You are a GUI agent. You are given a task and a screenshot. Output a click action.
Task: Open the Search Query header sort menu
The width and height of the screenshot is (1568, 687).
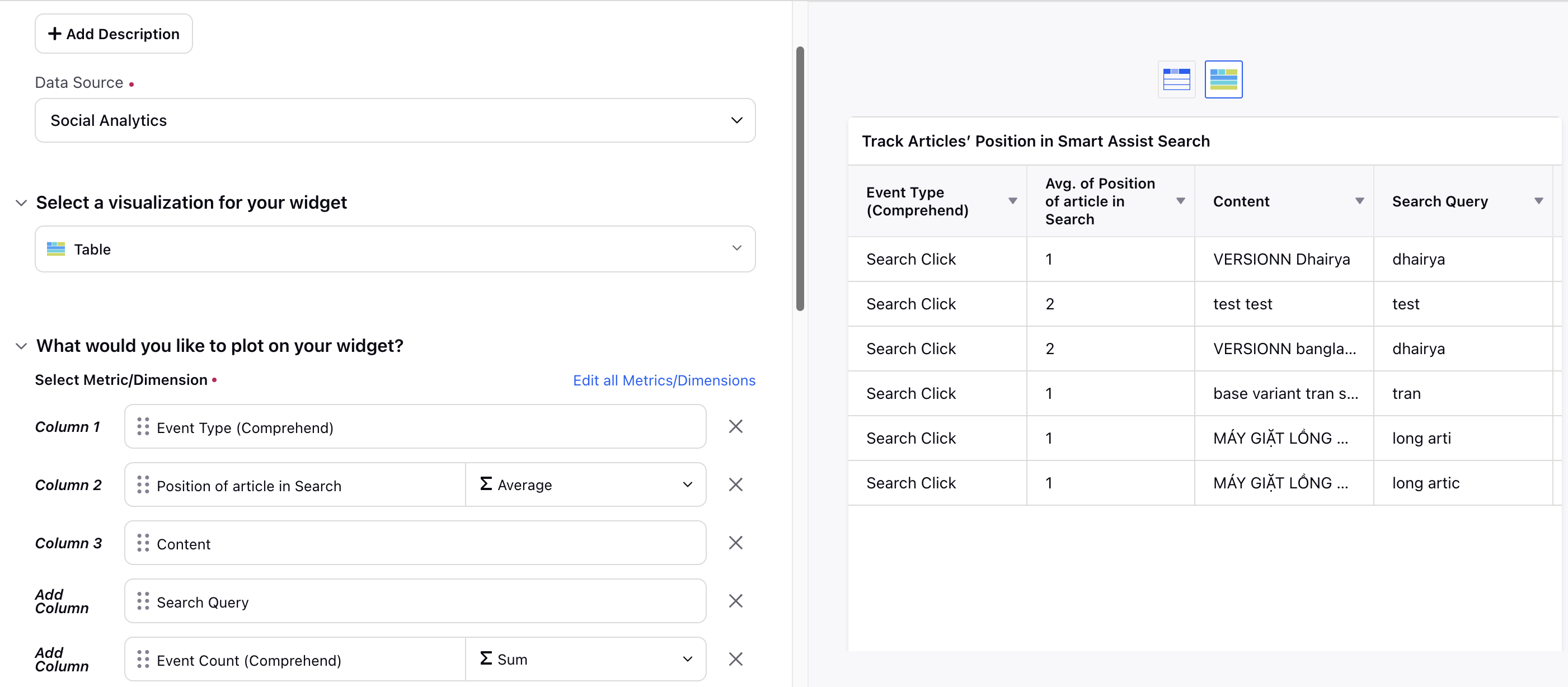tap(1539, 201)
